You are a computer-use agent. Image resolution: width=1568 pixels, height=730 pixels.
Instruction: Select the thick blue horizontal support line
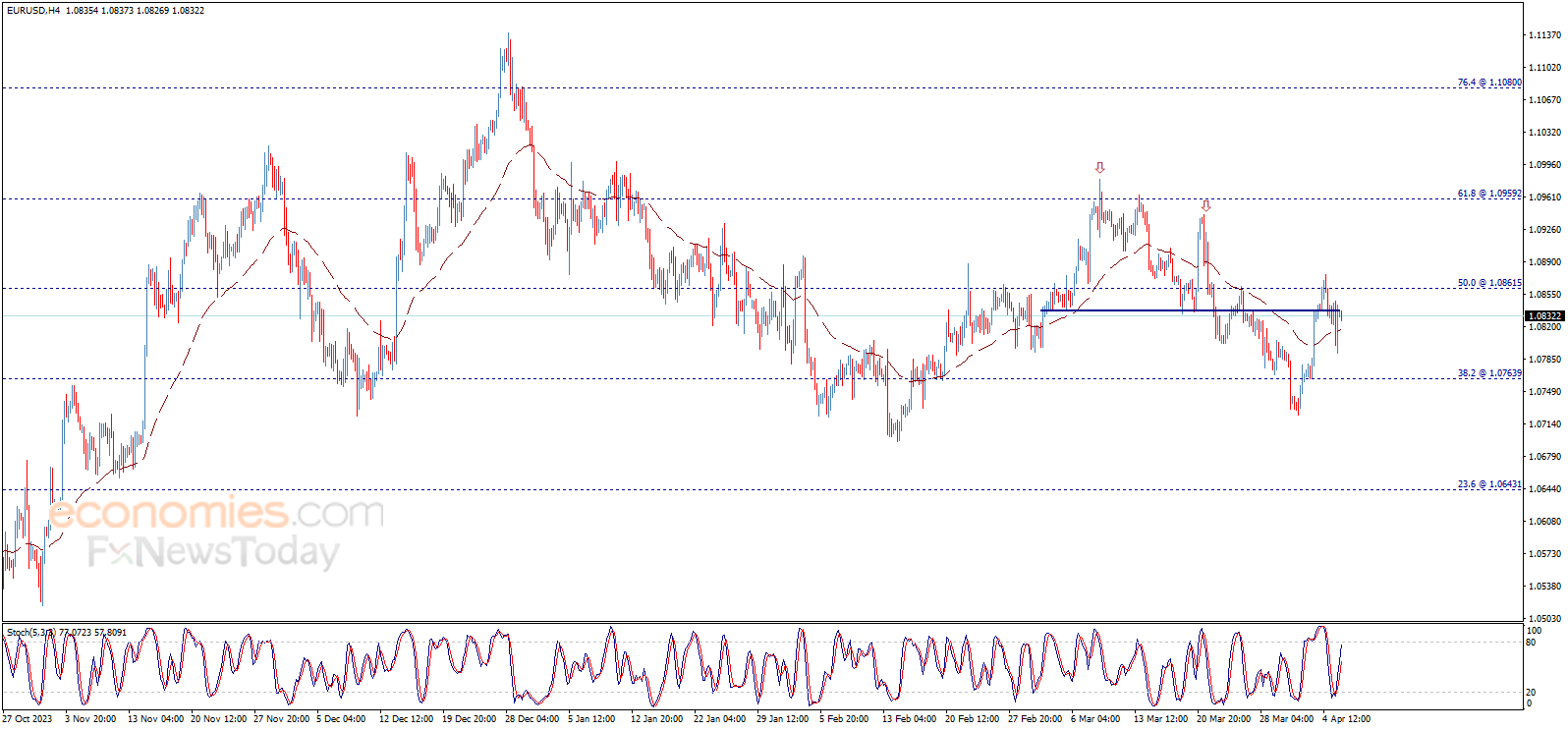pyautogui.click(x=1191, y=310)
